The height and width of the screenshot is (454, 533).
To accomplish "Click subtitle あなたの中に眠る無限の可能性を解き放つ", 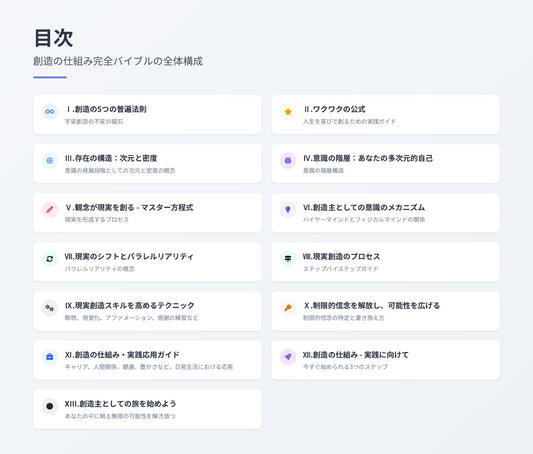I will [120, 416].
